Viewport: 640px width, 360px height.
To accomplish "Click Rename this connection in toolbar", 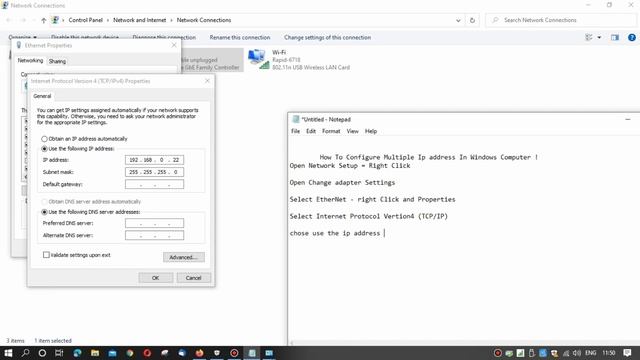I will tap(240, 38).
